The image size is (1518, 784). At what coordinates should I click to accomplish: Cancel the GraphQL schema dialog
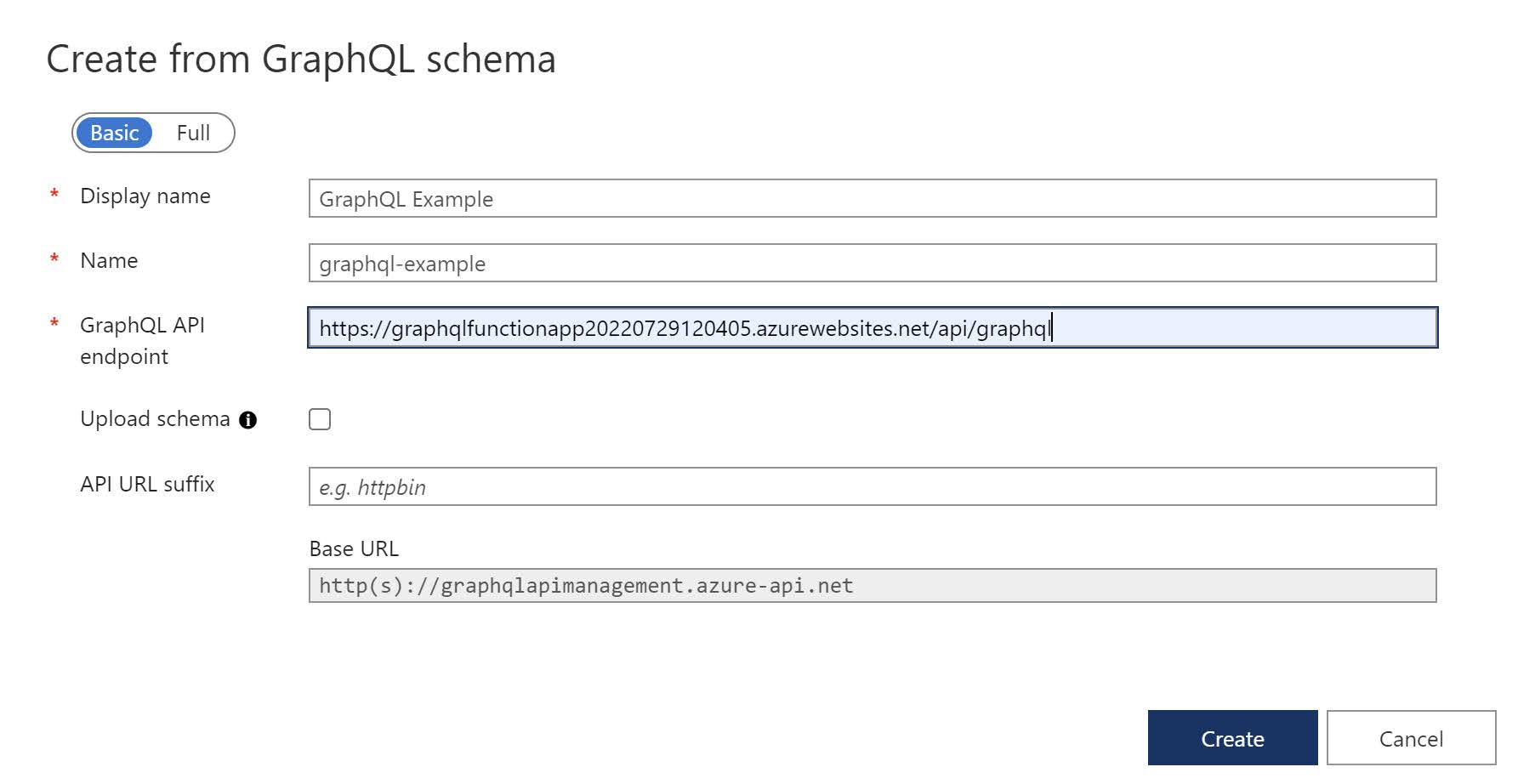1411,738
